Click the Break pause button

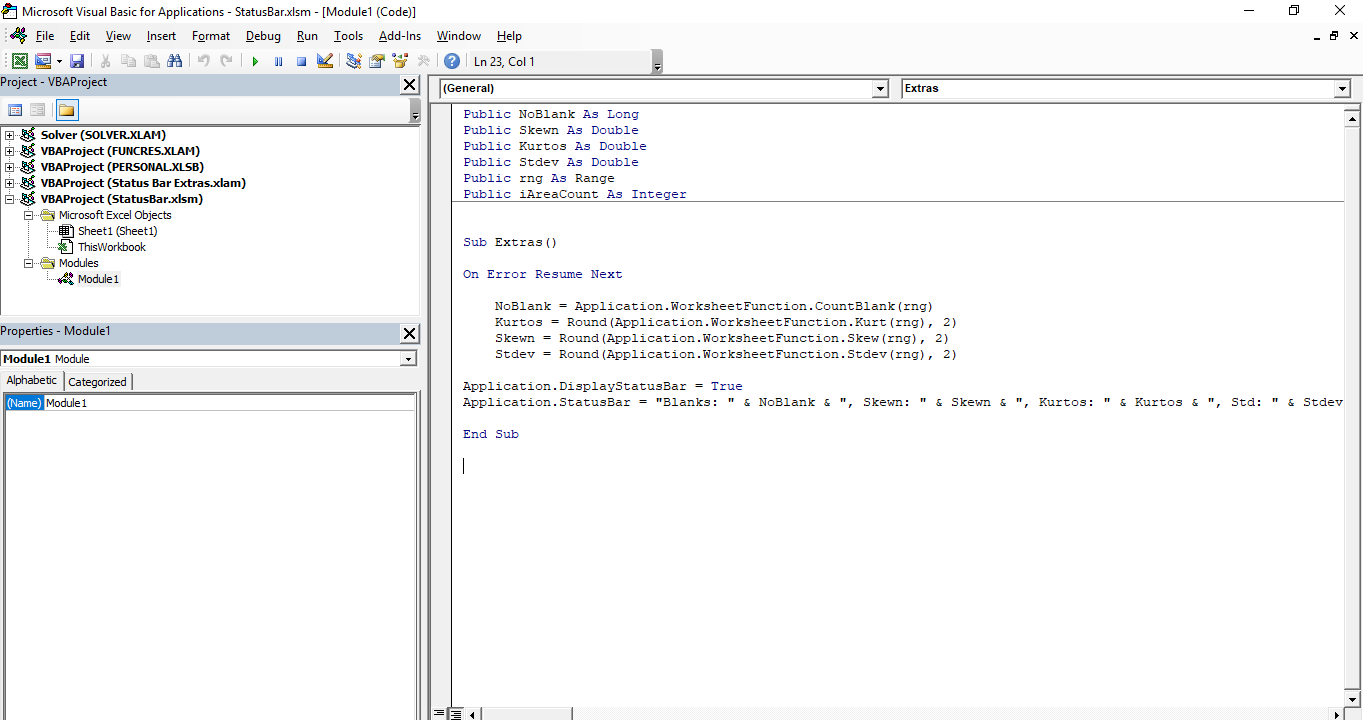pos(278,61)
